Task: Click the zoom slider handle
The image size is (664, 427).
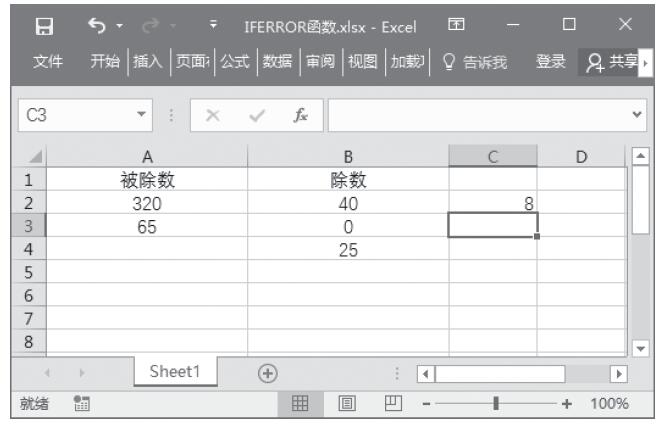Action: [496, 404]
